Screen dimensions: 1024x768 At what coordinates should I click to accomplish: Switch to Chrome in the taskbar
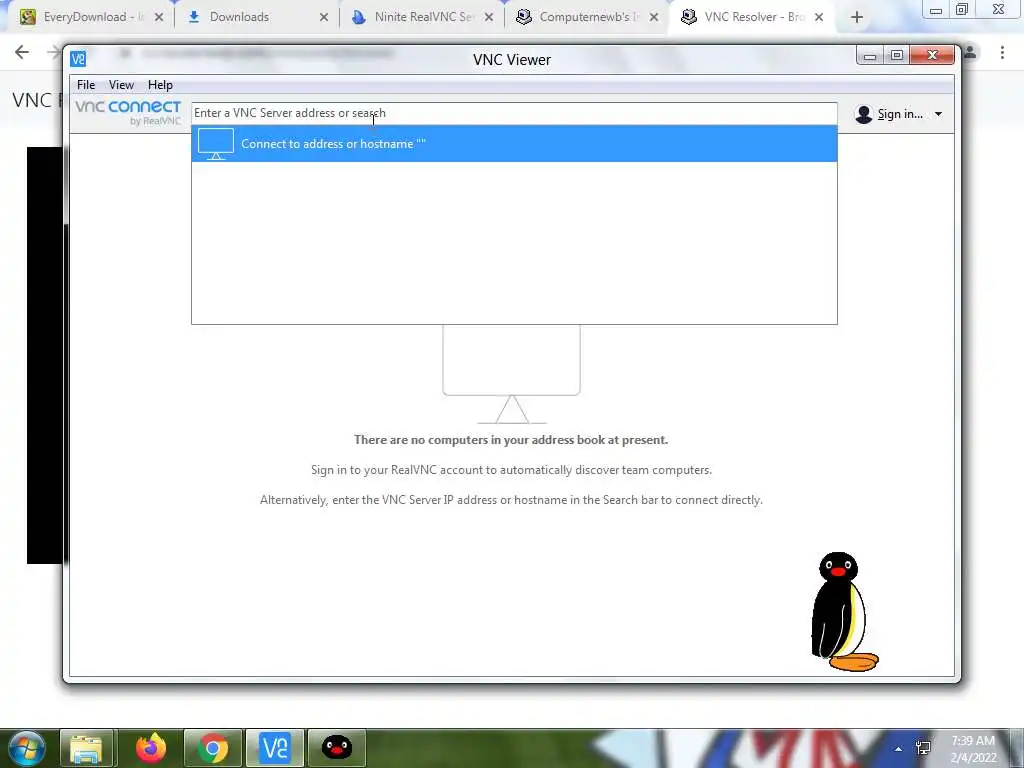click(x=213, y=748)
